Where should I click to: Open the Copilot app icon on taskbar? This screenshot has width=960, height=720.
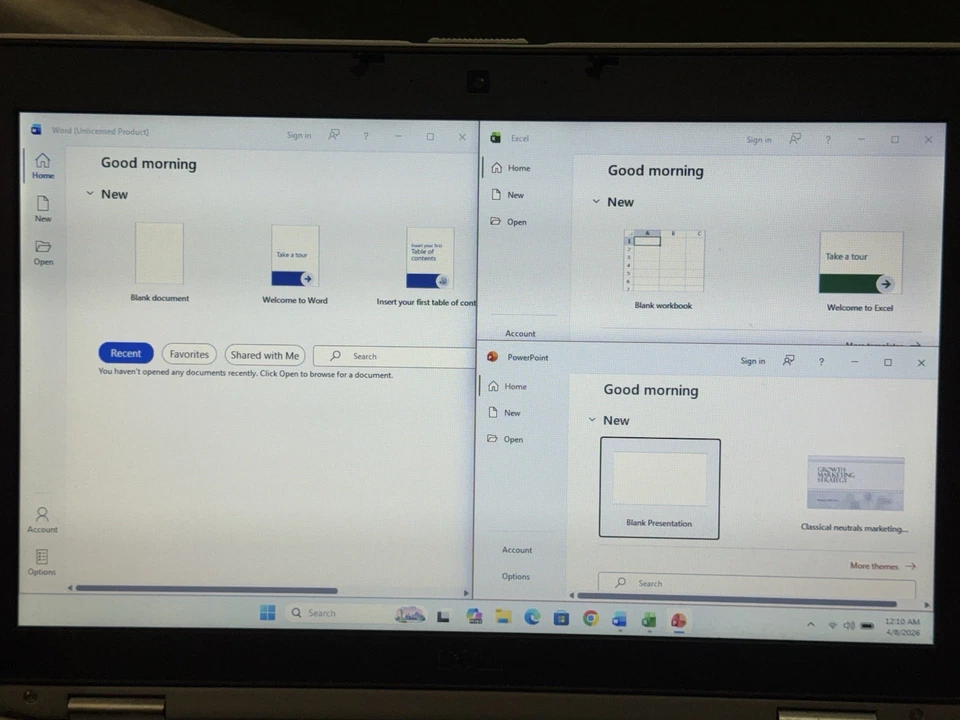[474, 616]
